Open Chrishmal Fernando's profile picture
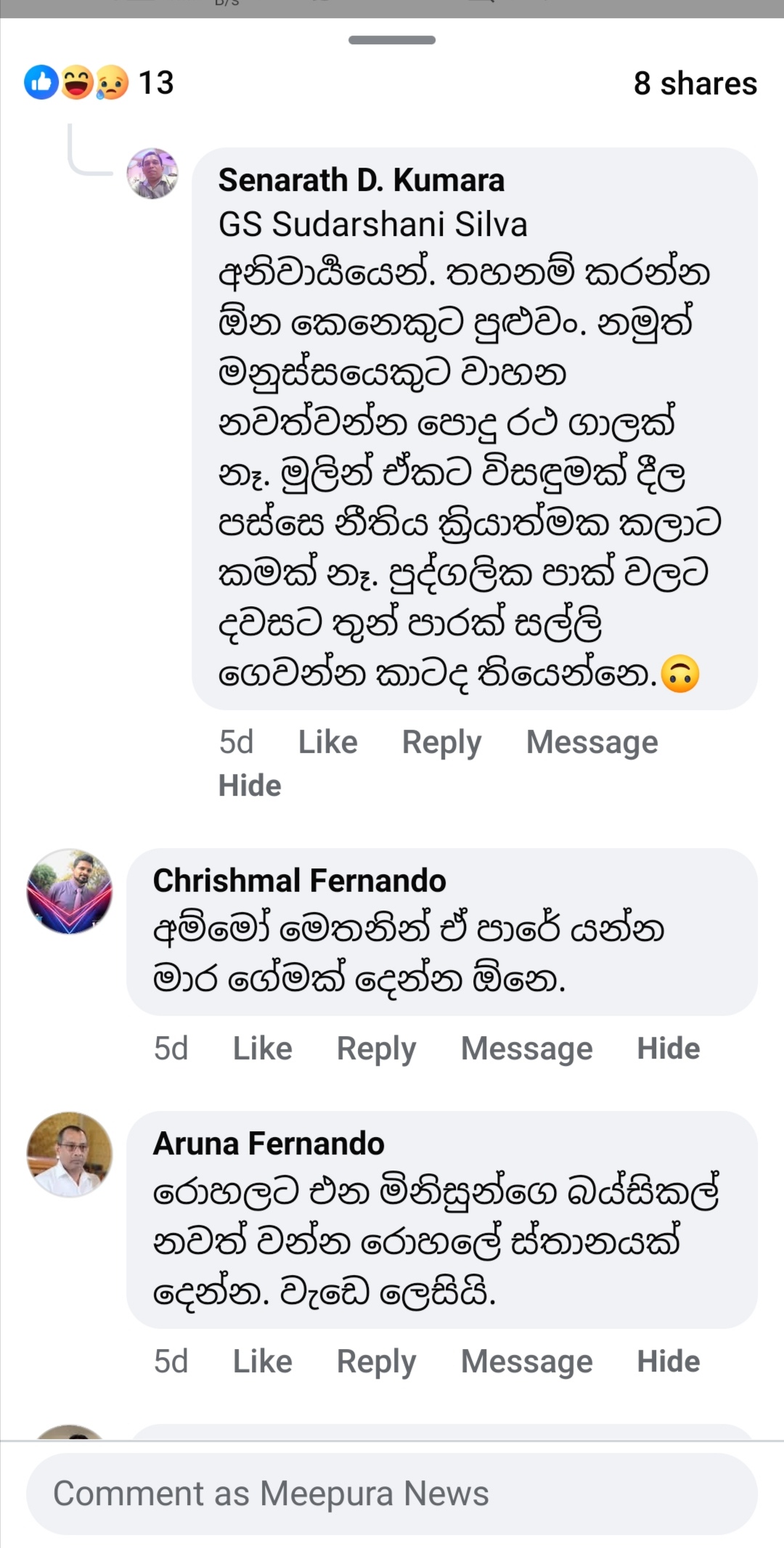Screen dimensions: 784x1548 (x=70, y=892)
